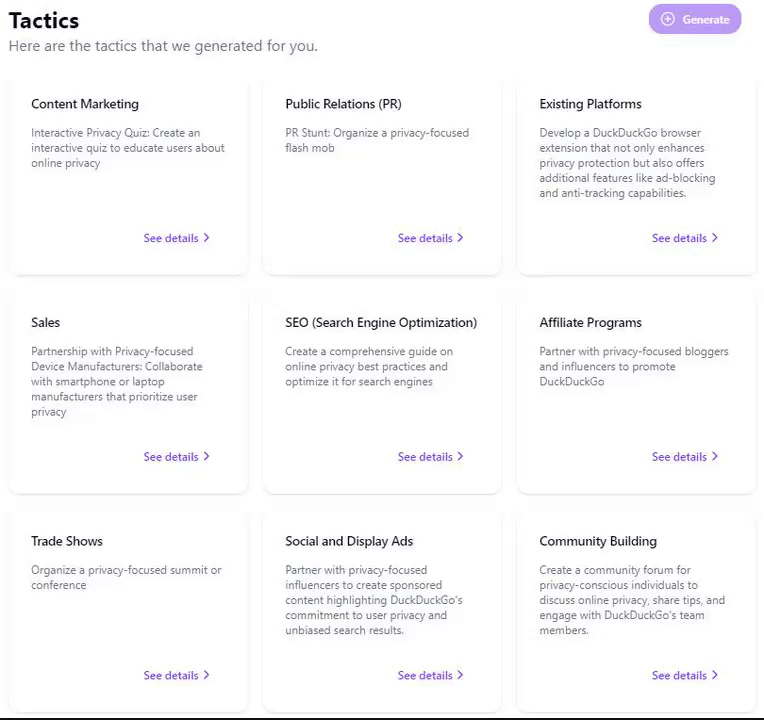Select the Community Building card title
The height and width of the screenshot is (720, 764).
(x=598, y=541)
